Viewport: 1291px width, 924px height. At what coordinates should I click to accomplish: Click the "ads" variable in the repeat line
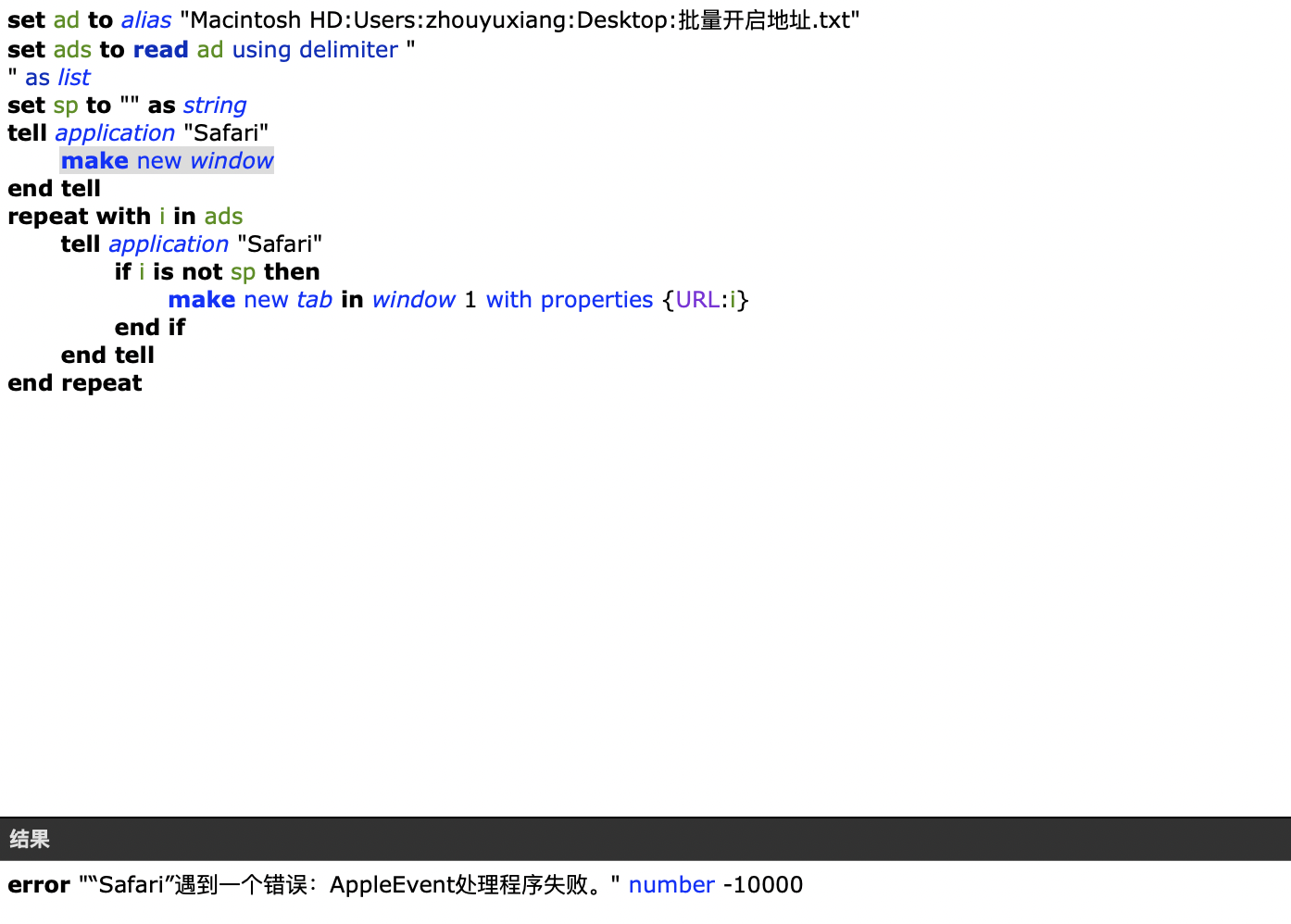[223, 217]
